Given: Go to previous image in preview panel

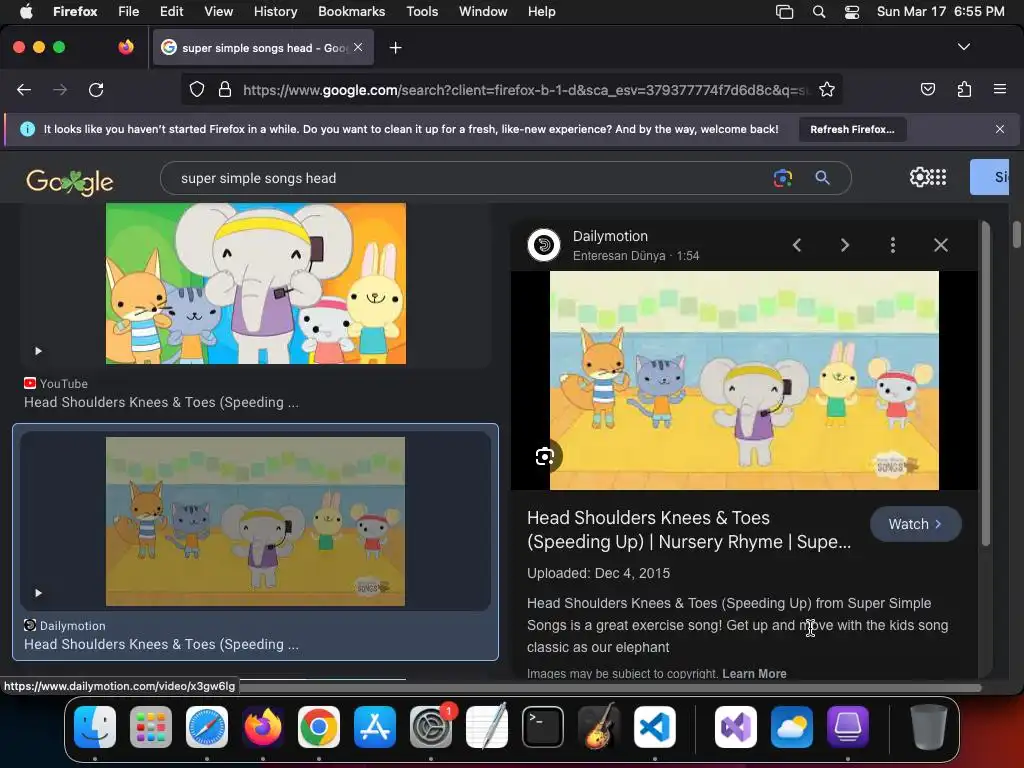Looking at the screenshot, I should pyautogui.click(x=797, y=245).
